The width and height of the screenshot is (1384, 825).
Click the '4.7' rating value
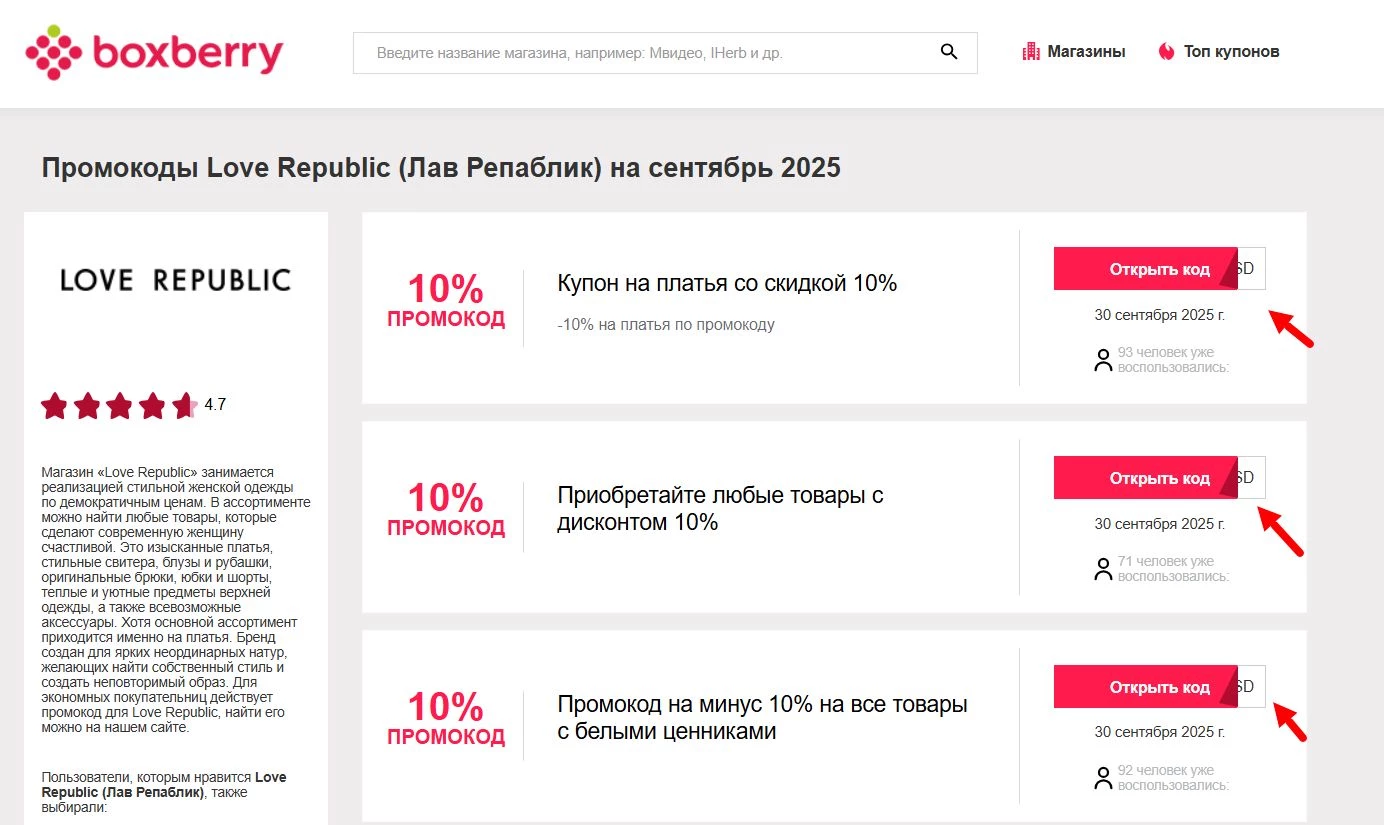tap(214, 405)
